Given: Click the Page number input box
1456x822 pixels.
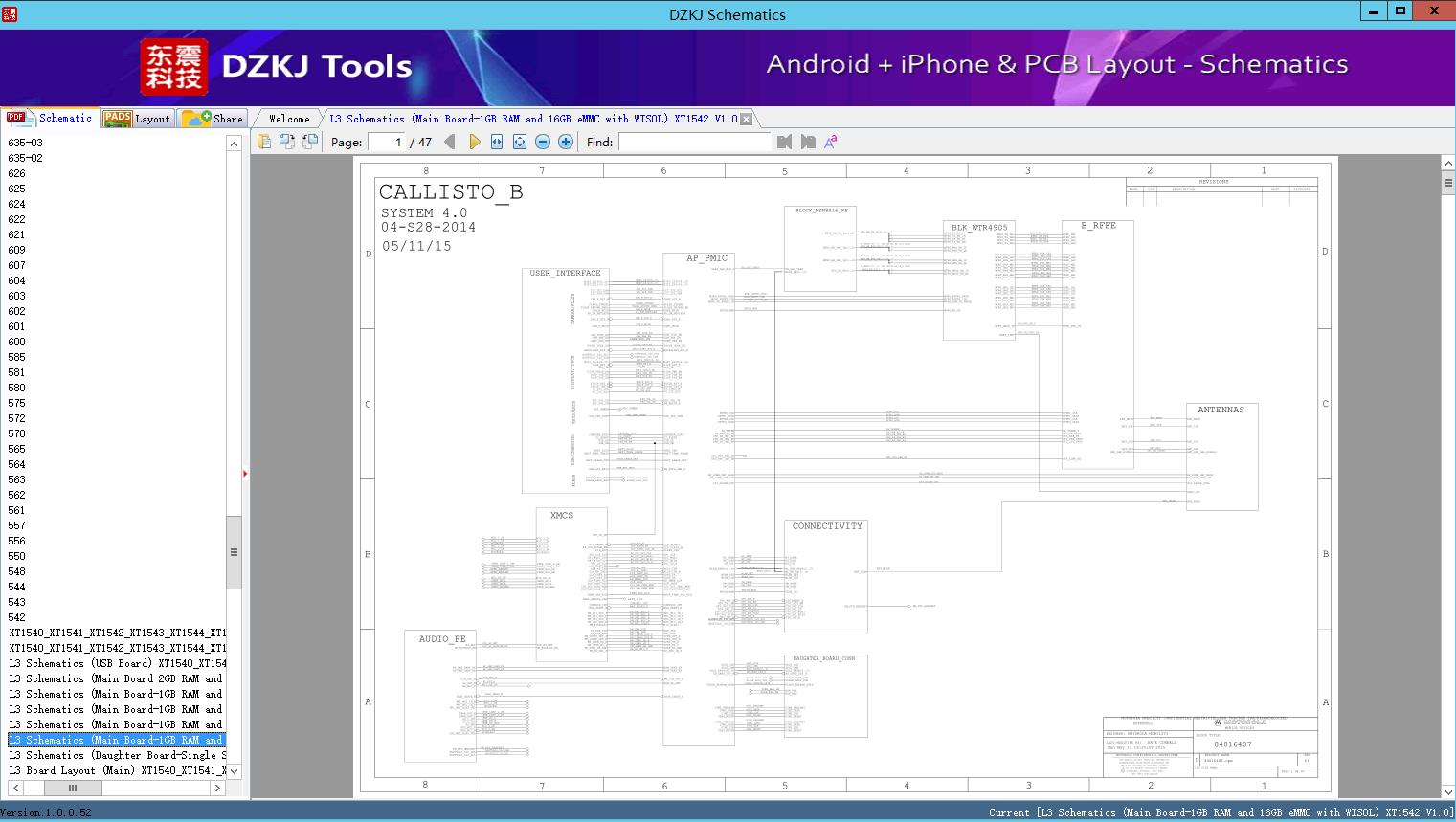Looking at the screenshot, I should (386, 142).
